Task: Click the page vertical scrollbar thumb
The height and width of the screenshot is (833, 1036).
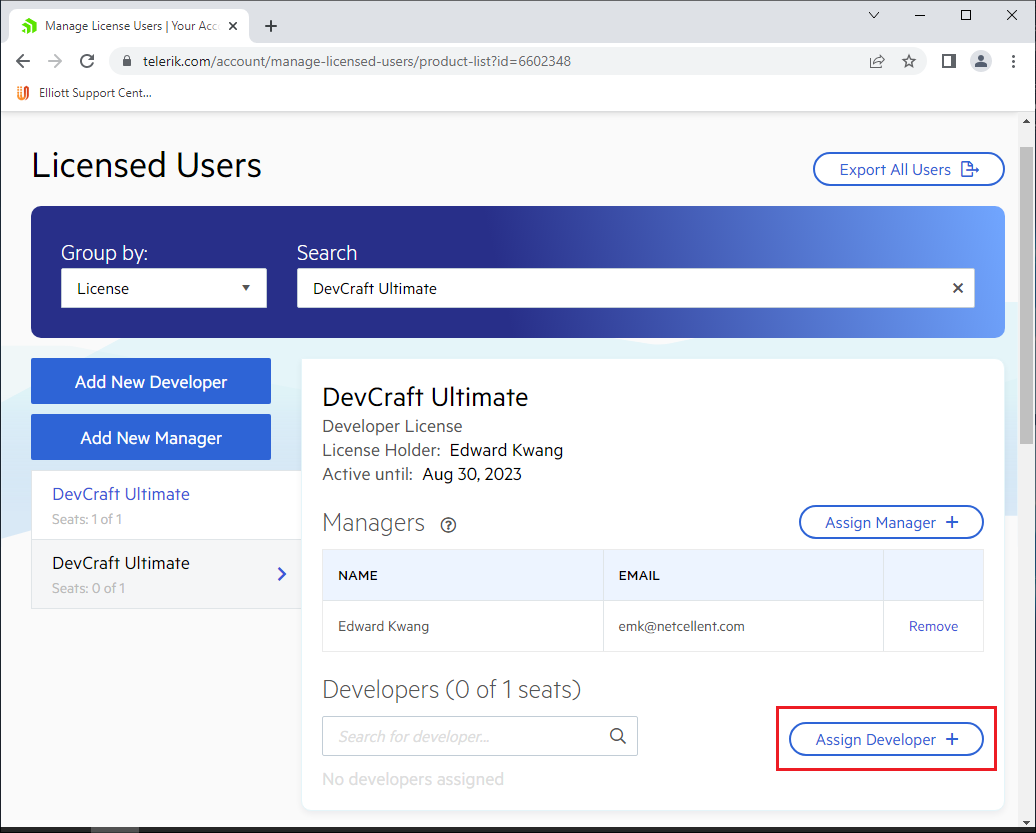Action: (1026, 295)
